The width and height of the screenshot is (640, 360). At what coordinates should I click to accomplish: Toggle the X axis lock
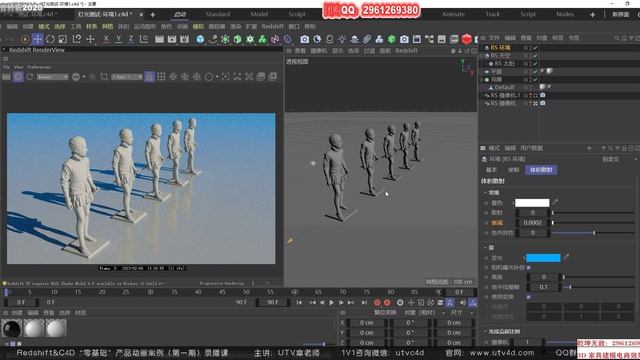[x=106, y=39]
